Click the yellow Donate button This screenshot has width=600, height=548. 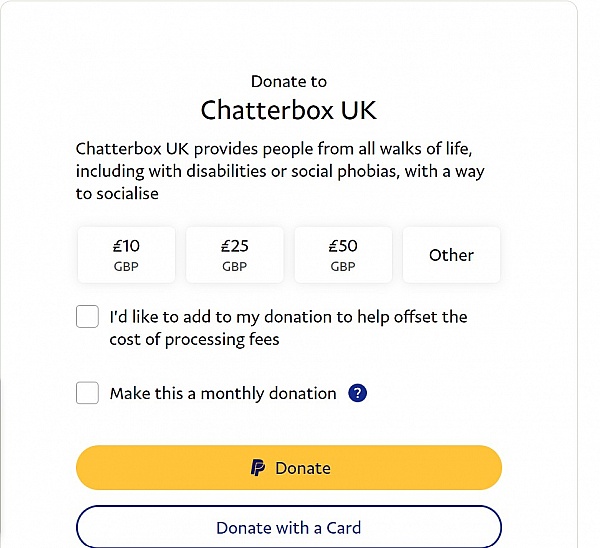[289, 468]
